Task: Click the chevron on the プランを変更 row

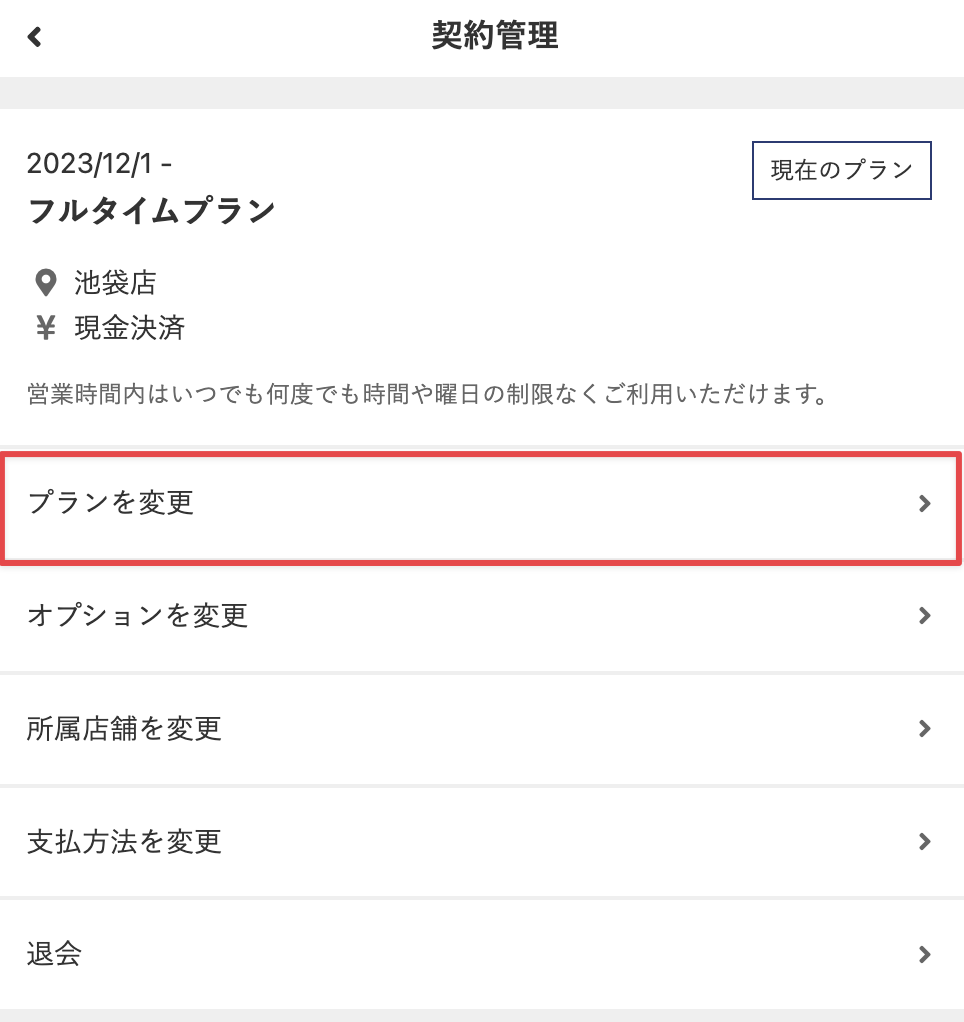Action: (925, 504)
